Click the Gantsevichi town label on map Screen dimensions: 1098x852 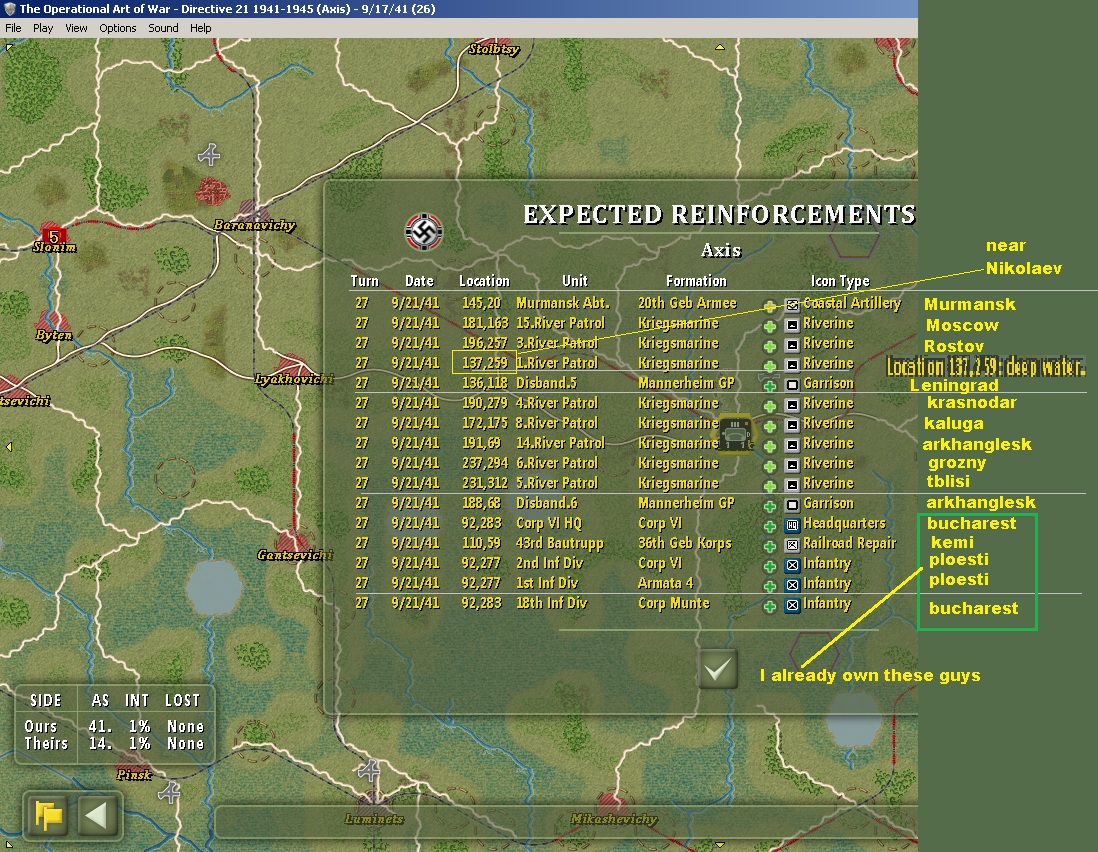(x=294, y=554)
